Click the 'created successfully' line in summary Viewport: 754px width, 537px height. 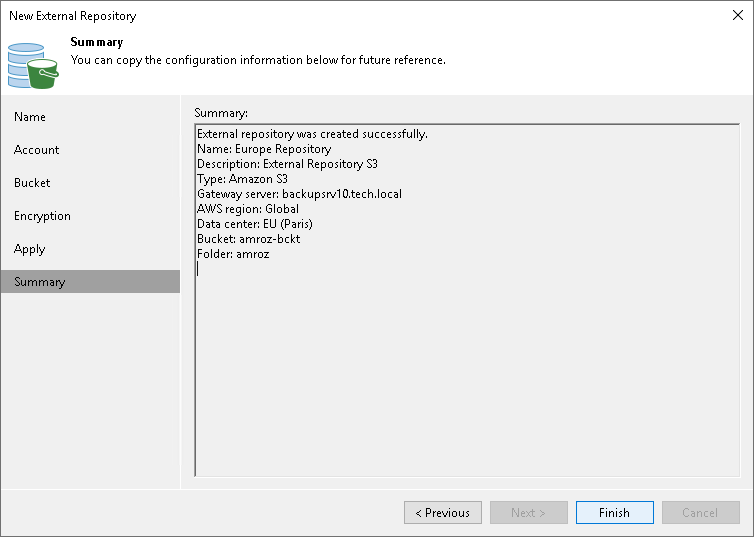coord(312,134)
